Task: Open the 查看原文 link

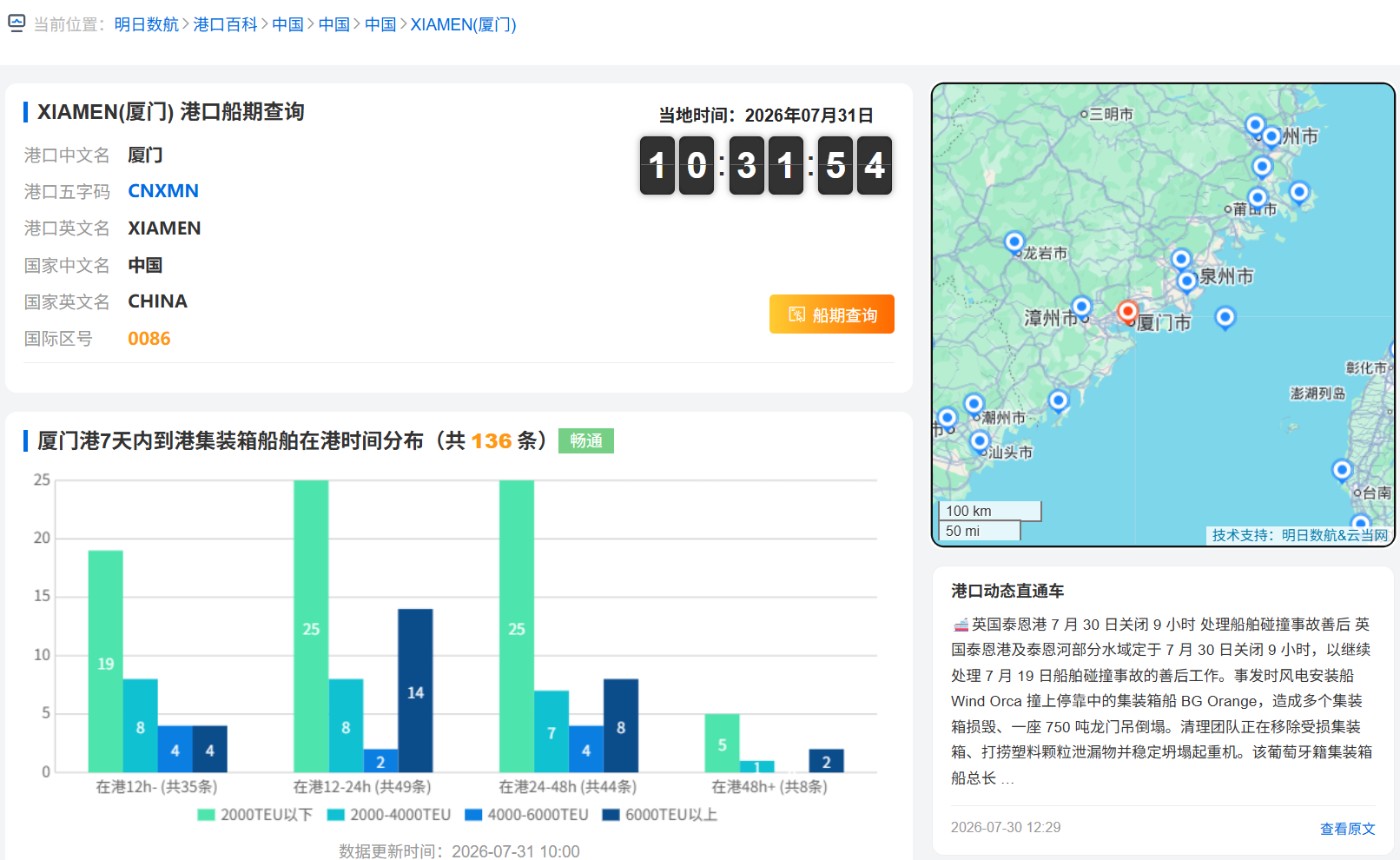Action: pyautogui.click(x=1348, y=828)
